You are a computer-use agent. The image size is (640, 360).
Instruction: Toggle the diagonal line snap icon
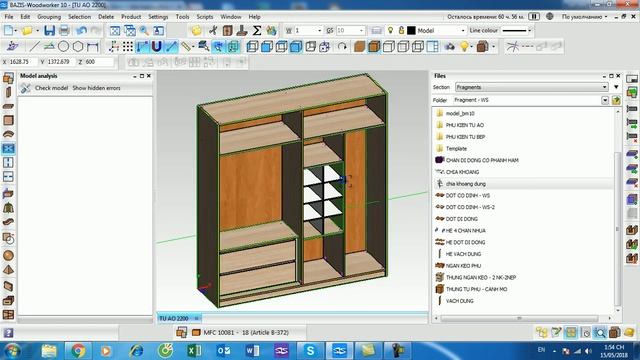[171, 47]
